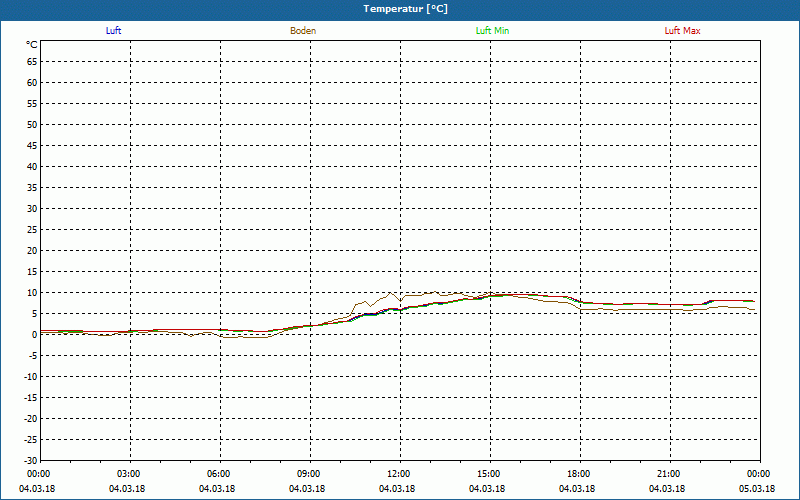Viewport: 800px width, 500px height.
Task: Click the 18:00 time axis label
Action: pyautogui.click(x=580, y=474)
